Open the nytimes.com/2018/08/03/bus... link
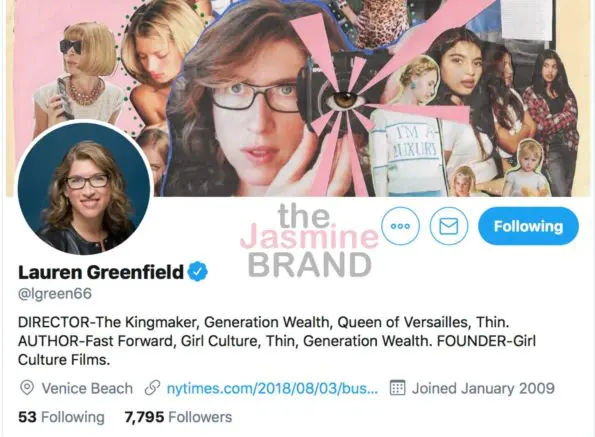 coord(272,388)
